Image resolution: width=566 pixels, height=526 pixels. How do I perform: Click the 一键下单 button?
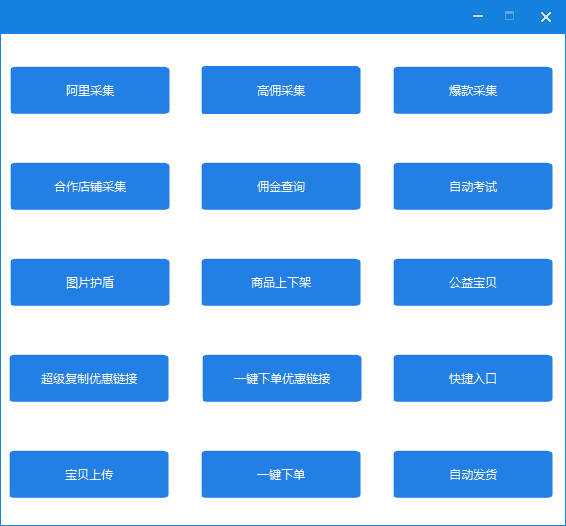[x=281, y=474]
